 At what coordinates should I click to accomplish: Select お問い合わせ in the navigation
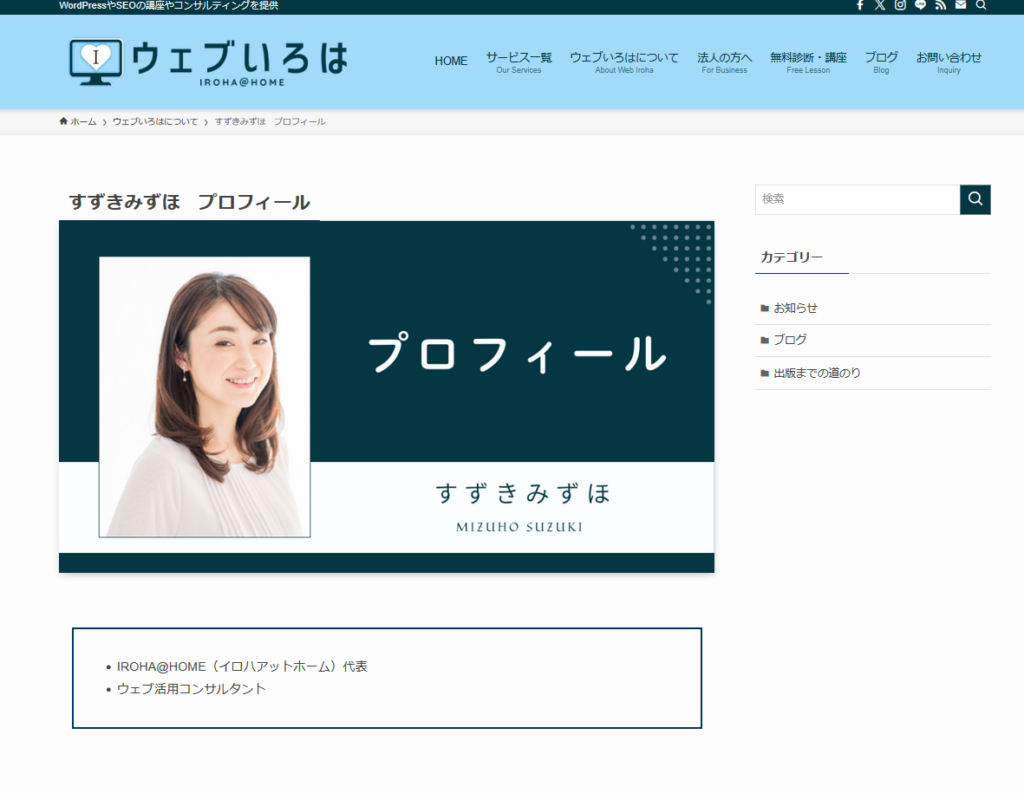point(948,62)
